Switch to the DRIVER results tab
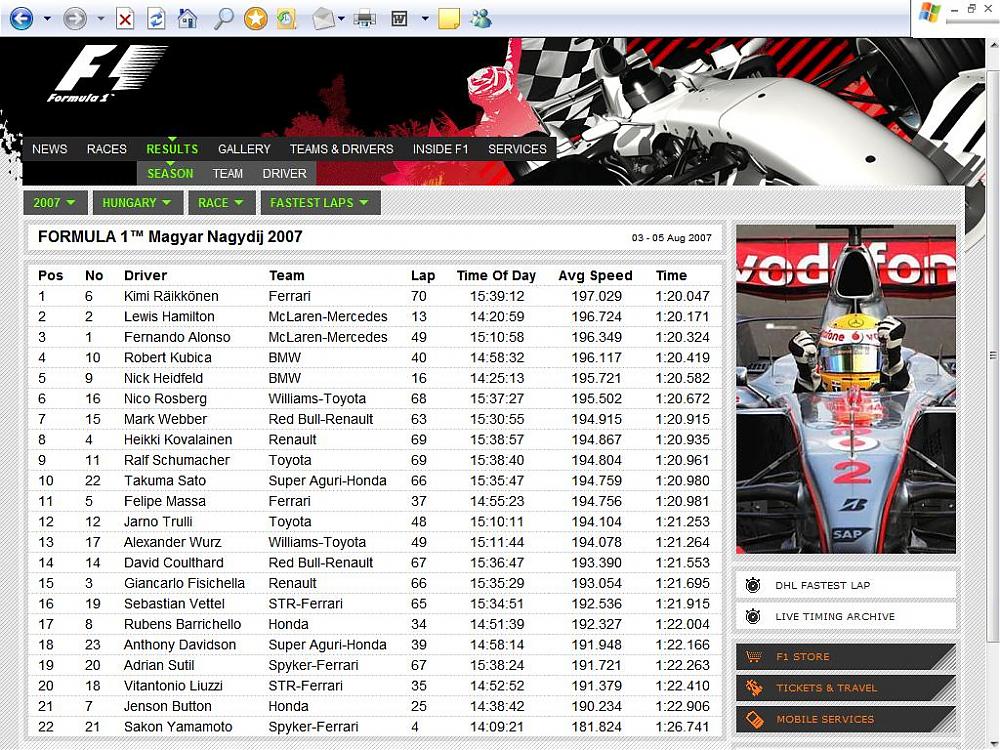The height and width of the screenshot is (750, 1000). (284, 174)
